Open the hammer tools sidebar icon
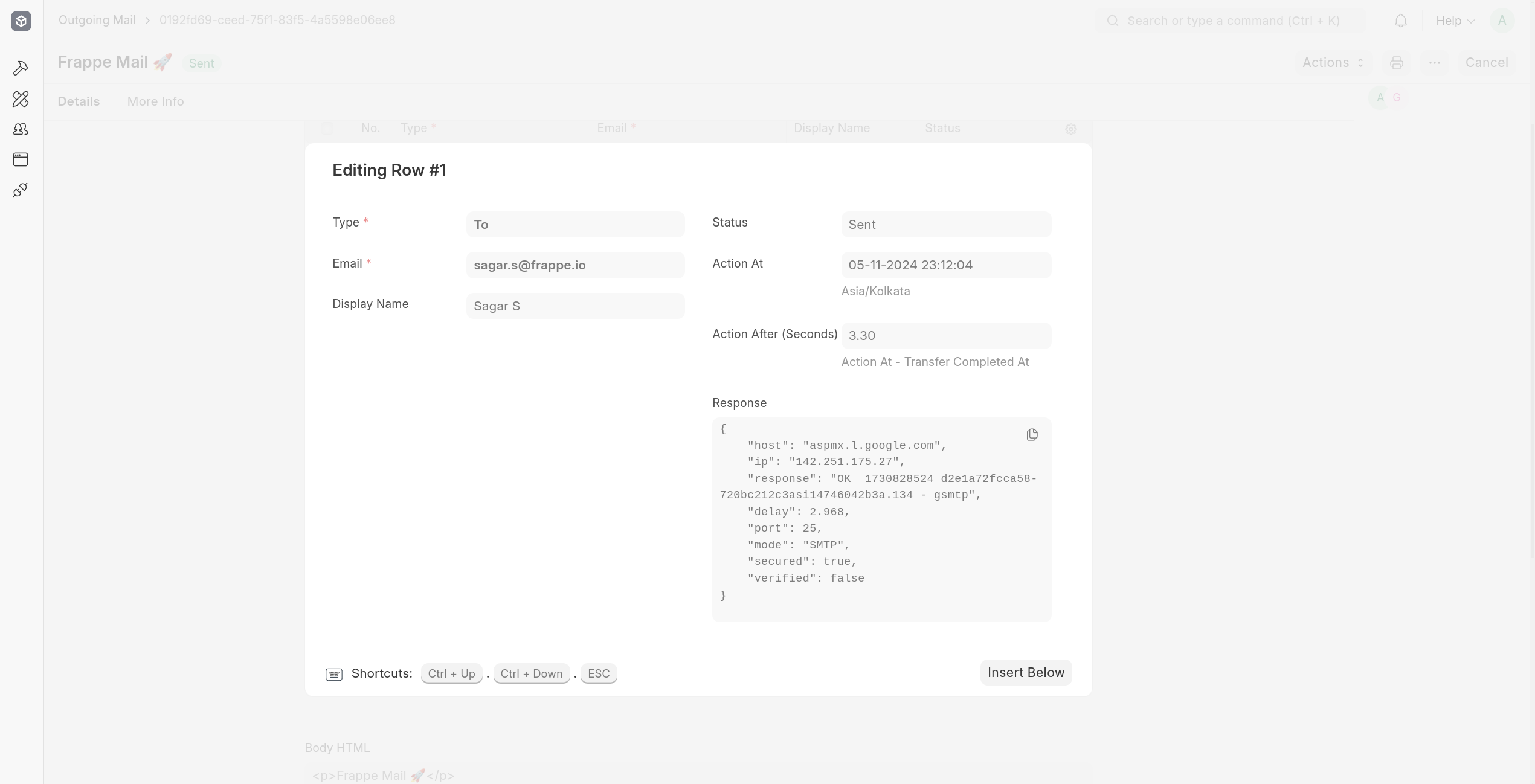 [x=21, y=68]
